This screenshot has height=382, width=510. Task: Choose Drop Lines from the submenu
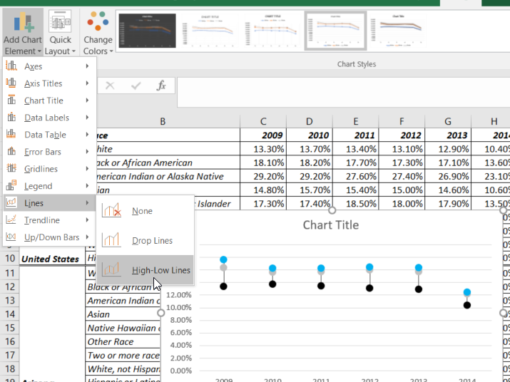pyautogui.click(x=145, y=240)
